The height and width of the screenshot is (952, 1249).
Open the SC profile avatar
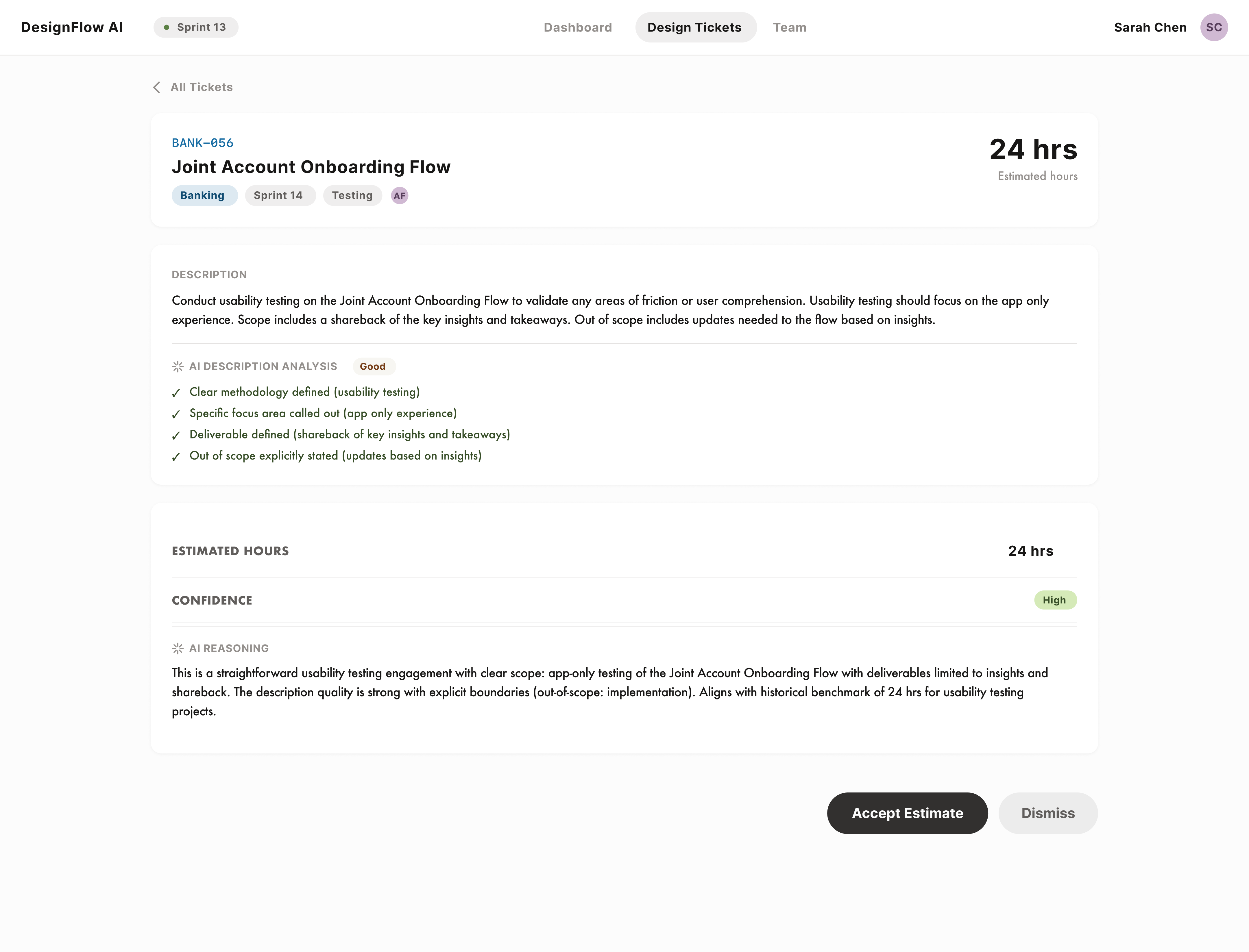point(1214,27)
